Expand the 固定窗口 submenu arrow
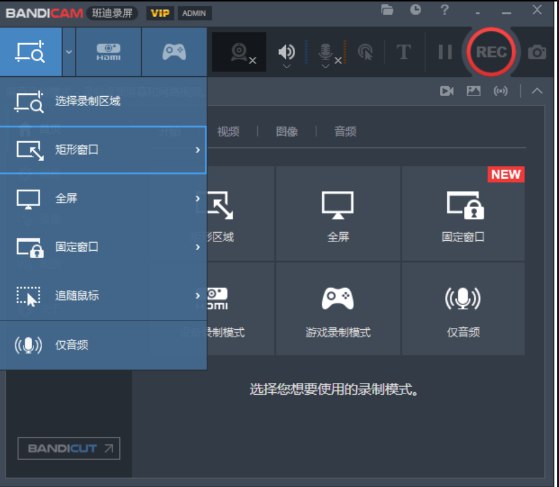The width and height of the screenshot is (559, 487). (198, 247)
